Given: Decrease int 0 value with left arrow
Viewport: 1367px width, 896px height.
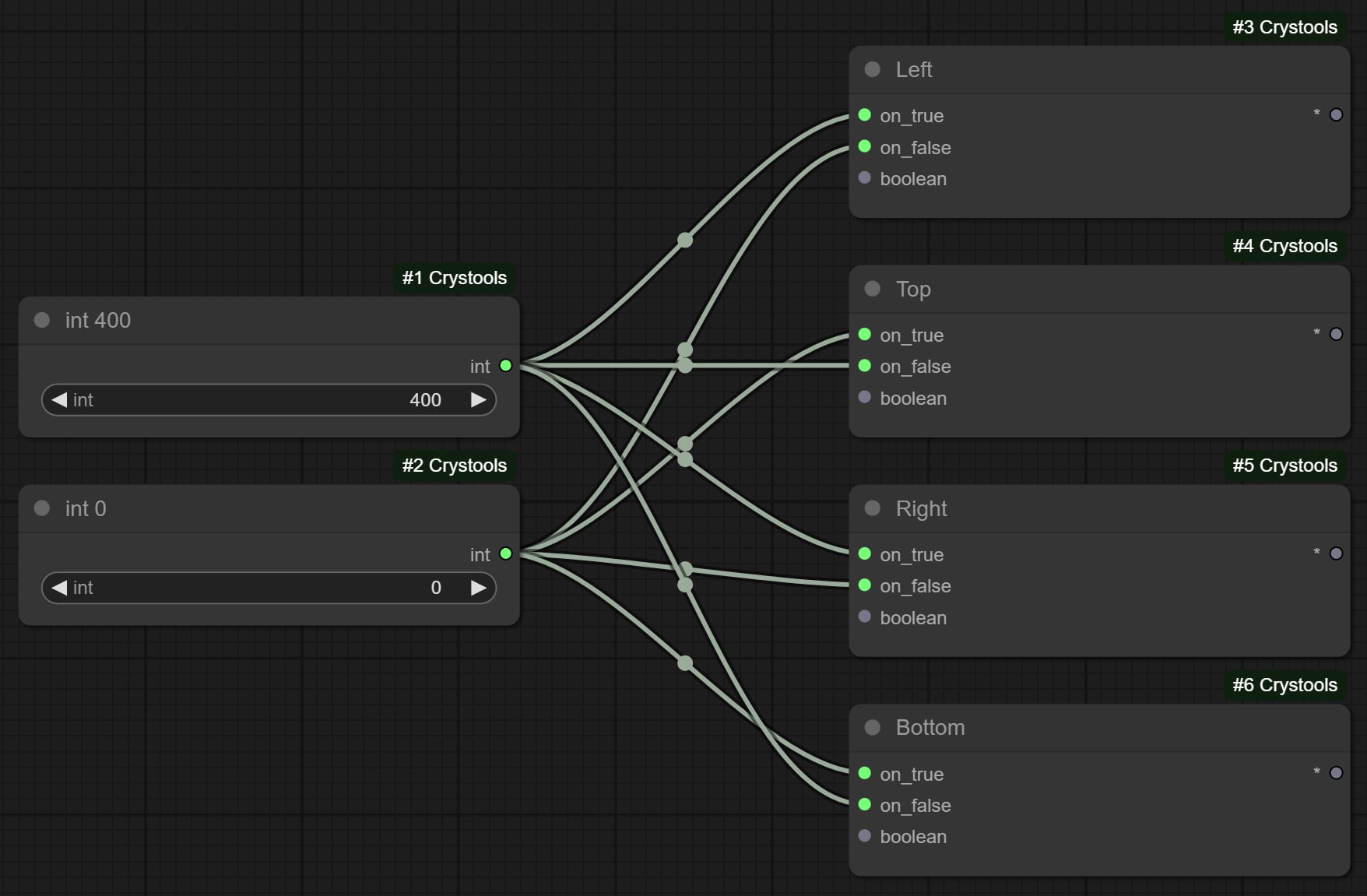Looking at the screenshot, I should pyautogui.click(x=59, y=588).
